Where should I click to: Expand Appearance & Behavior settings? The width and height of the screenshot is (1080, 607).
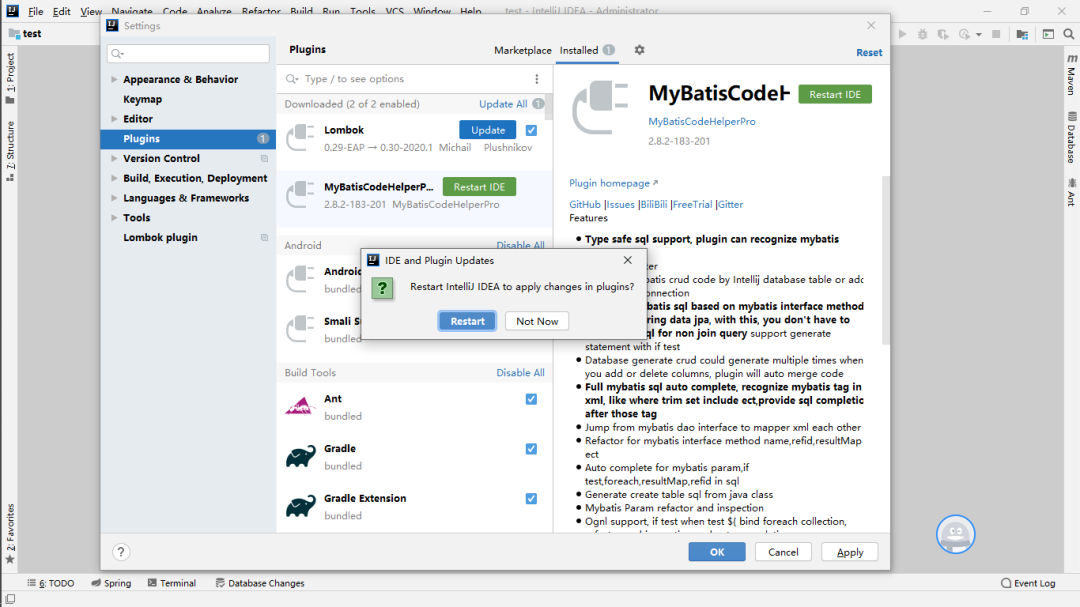pos(114,80)
